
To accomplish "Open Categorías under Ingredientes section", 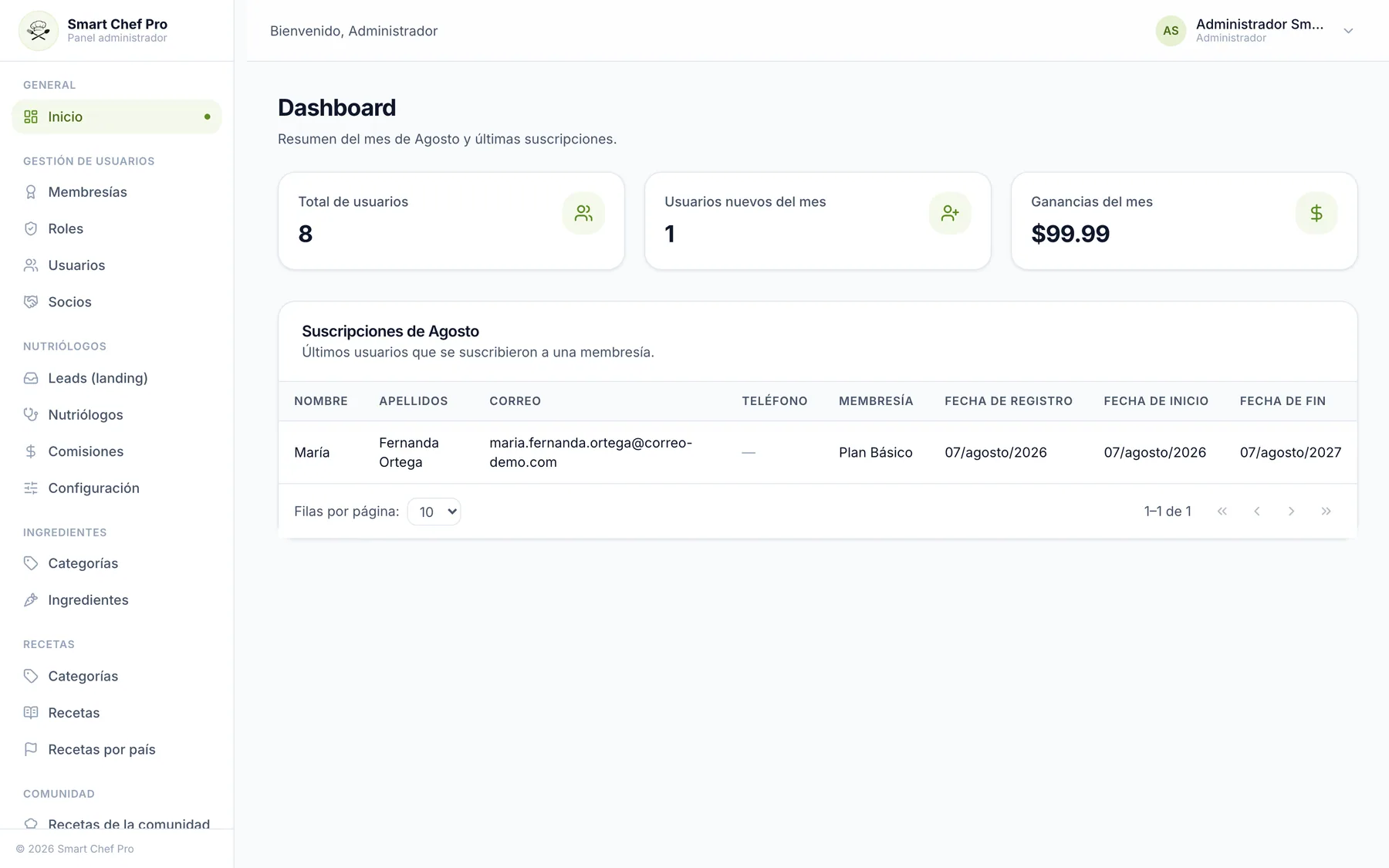I will [117, 563].
